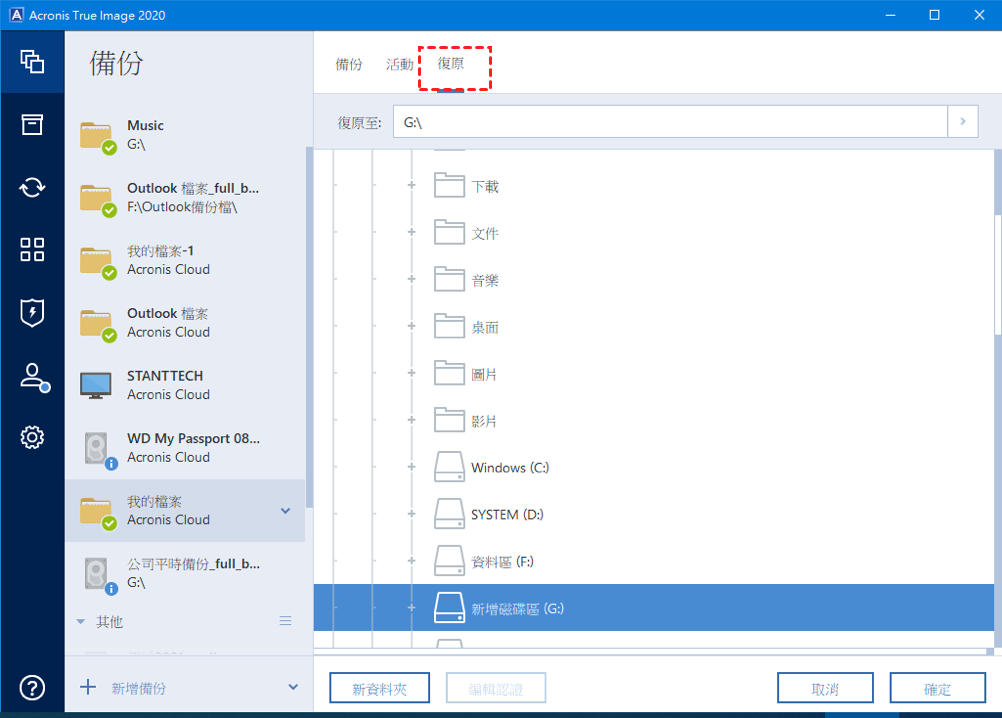Open the Settings gear icon
Screen dimensions: 1002x718
[x=32, y=438]
